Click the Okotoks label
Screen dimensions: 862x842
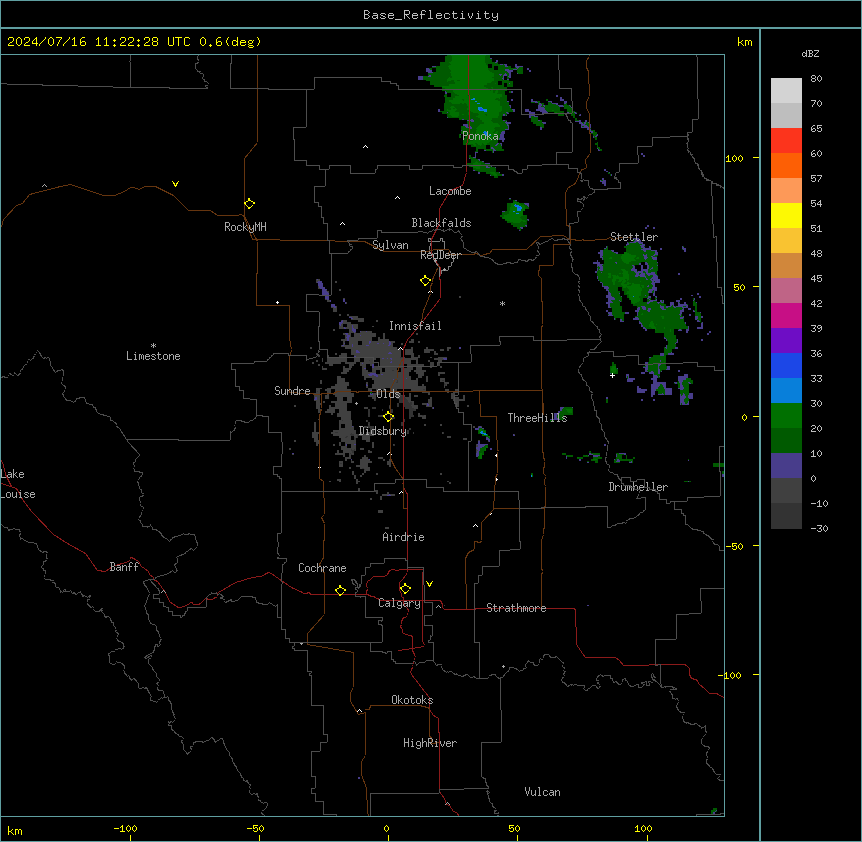pyautogui.click(x=412, y=700)
